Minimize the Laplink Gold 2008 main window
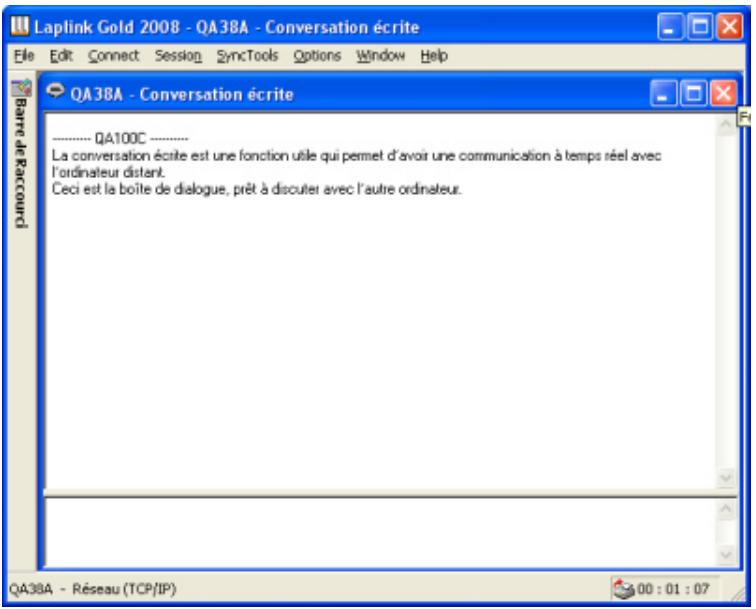756x609 pixels. (x=671, y=26)
